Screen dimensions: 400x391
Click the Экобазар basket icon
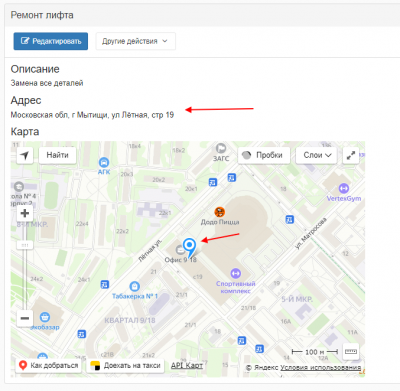coord(45,317)
